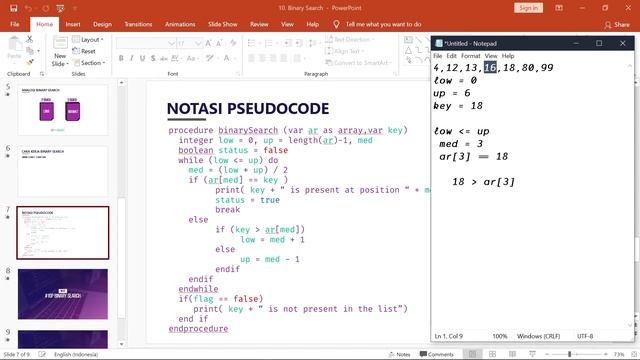Switch to the Animations tab
The width and height of the screenshot is (640, 360).
pos(180,24)
